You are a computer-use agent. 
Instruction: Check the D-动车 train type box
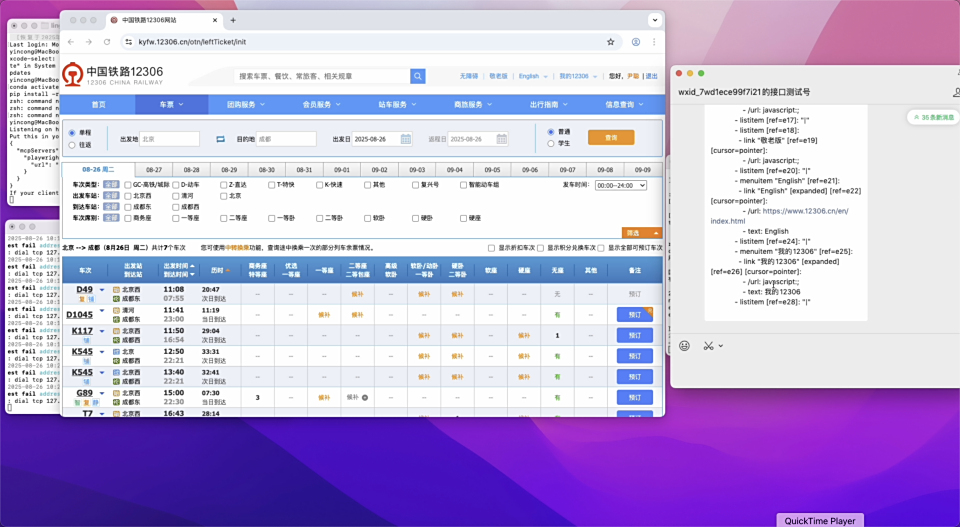pos(176,185)
